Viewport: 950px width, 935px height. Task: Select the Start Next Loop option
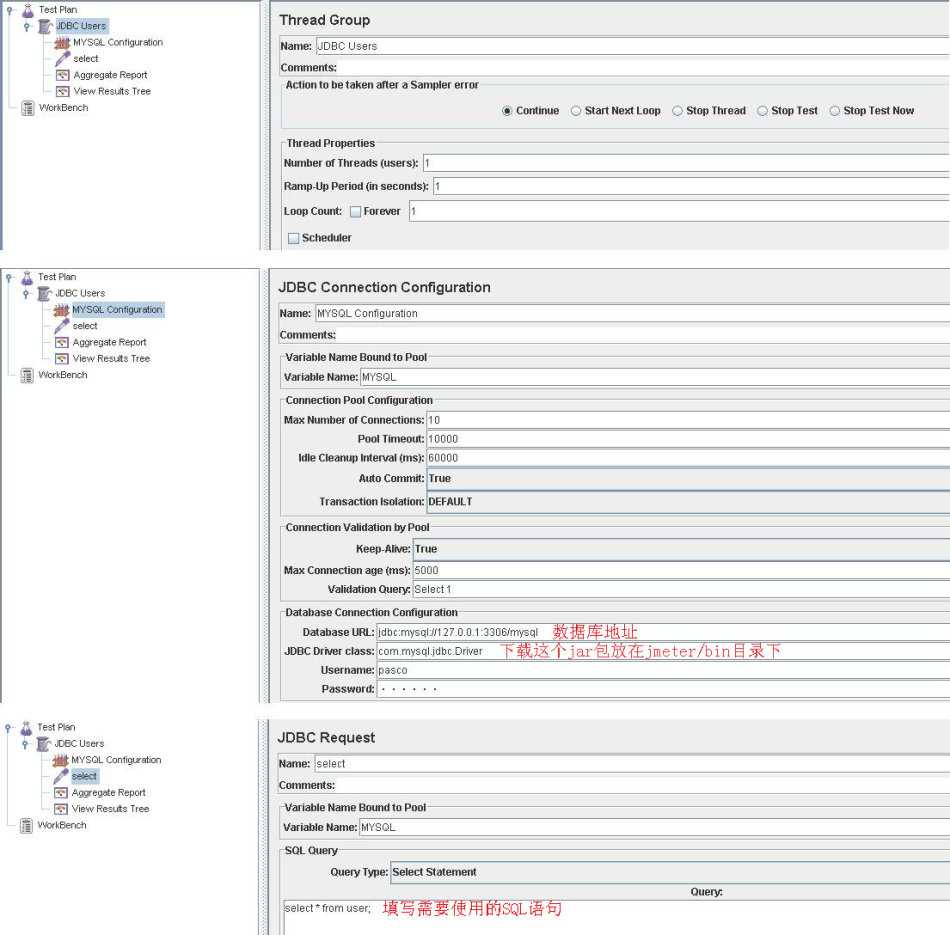[576, 111]
